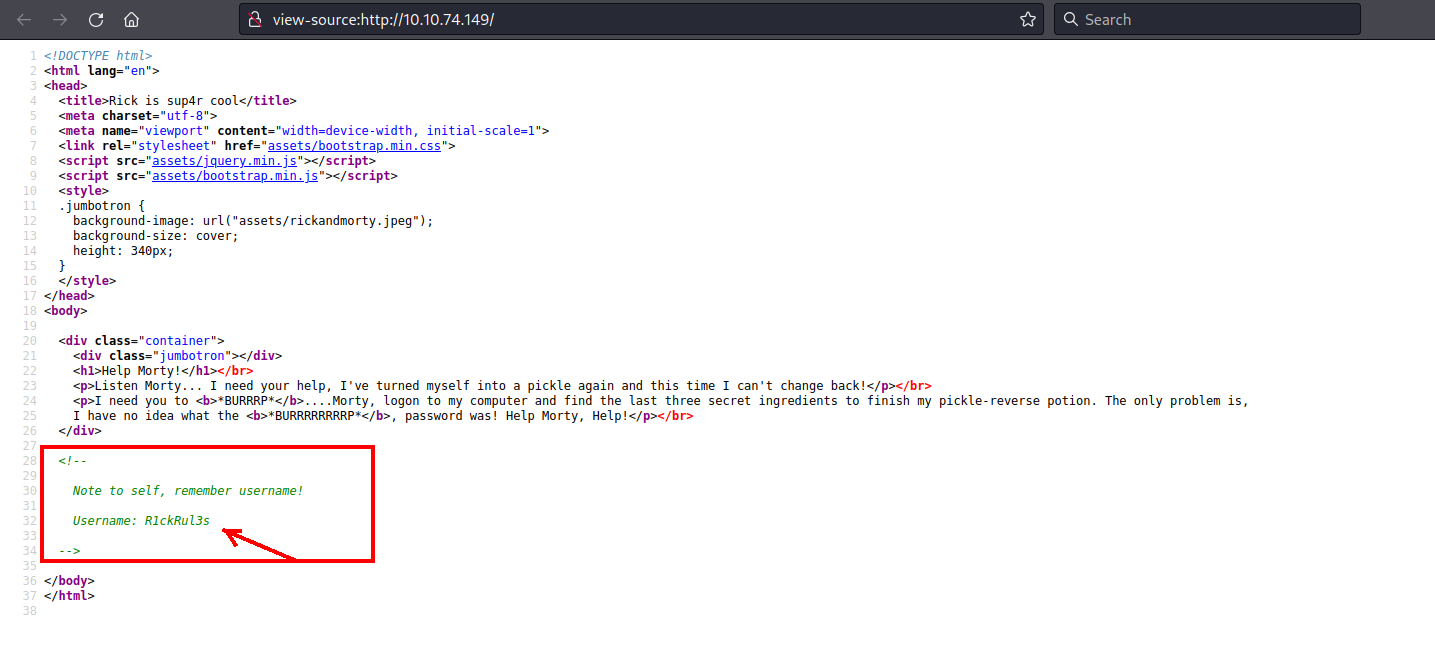This screenshot has width=1435, height=652.
Task: Click the meta viewport line
Action: pos(304,131)
